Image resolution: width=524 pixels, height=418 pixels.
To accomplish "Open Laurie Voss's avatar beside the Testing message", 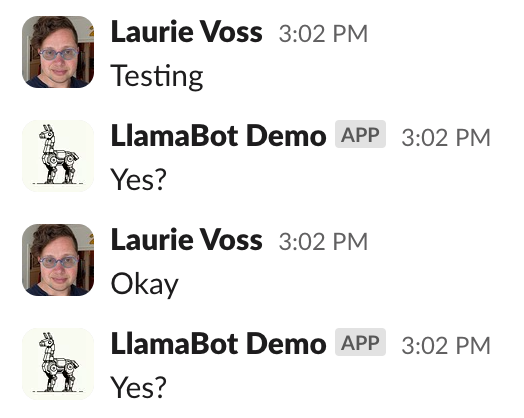I will click(58, 52).
